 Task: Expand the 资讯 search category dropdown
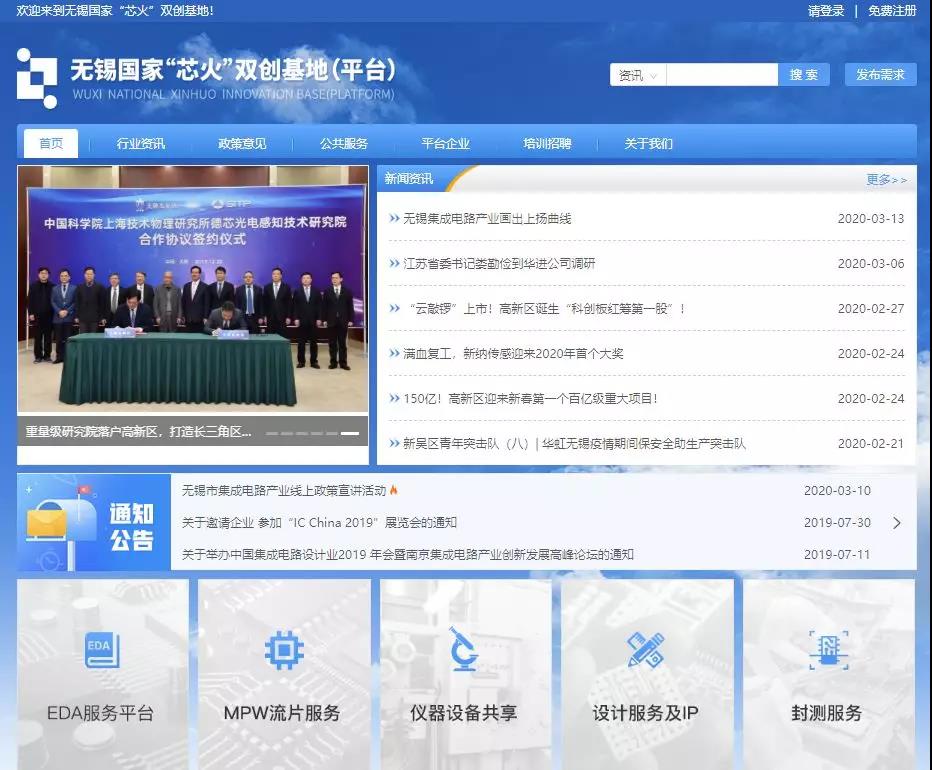(x=638, y=75)
